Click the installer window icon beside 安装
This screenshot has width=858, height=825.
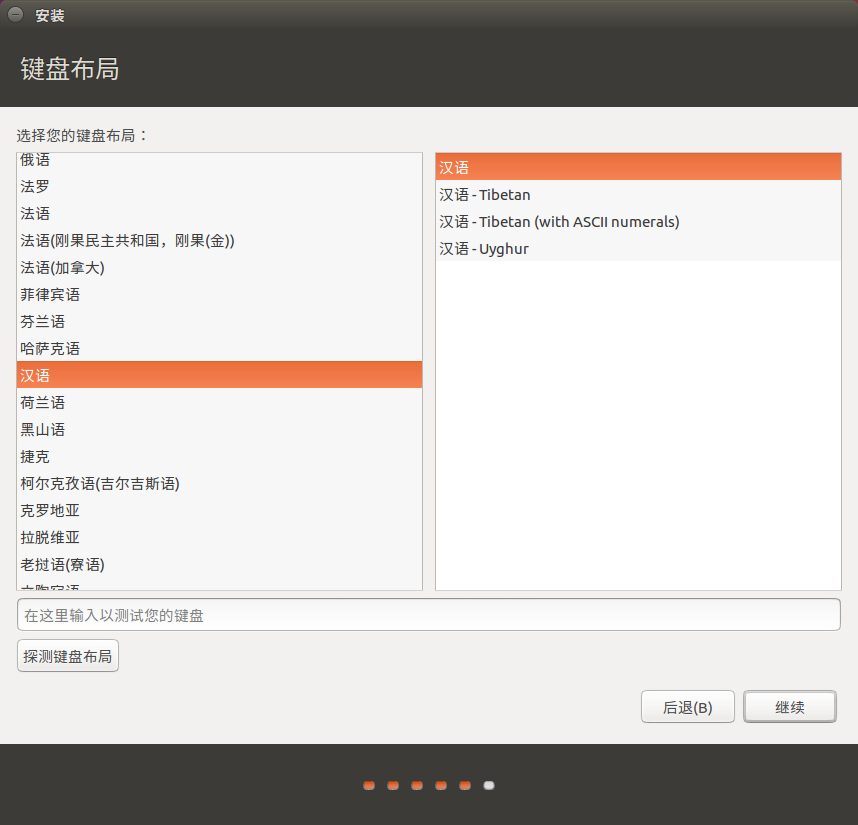14,15
